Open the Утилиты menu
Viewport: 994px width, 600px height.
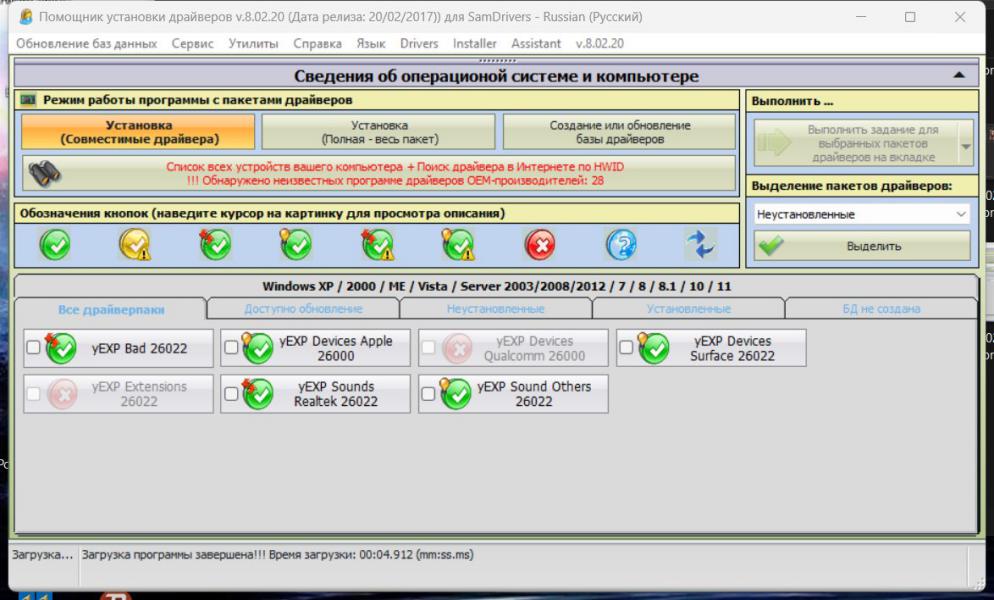pos(254,44)
